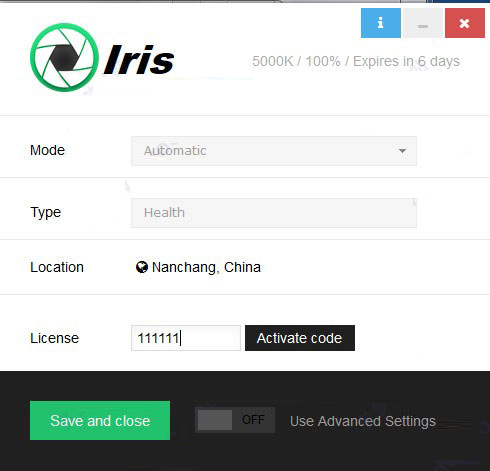
Task: Click the License label
Action: (54, 338)
